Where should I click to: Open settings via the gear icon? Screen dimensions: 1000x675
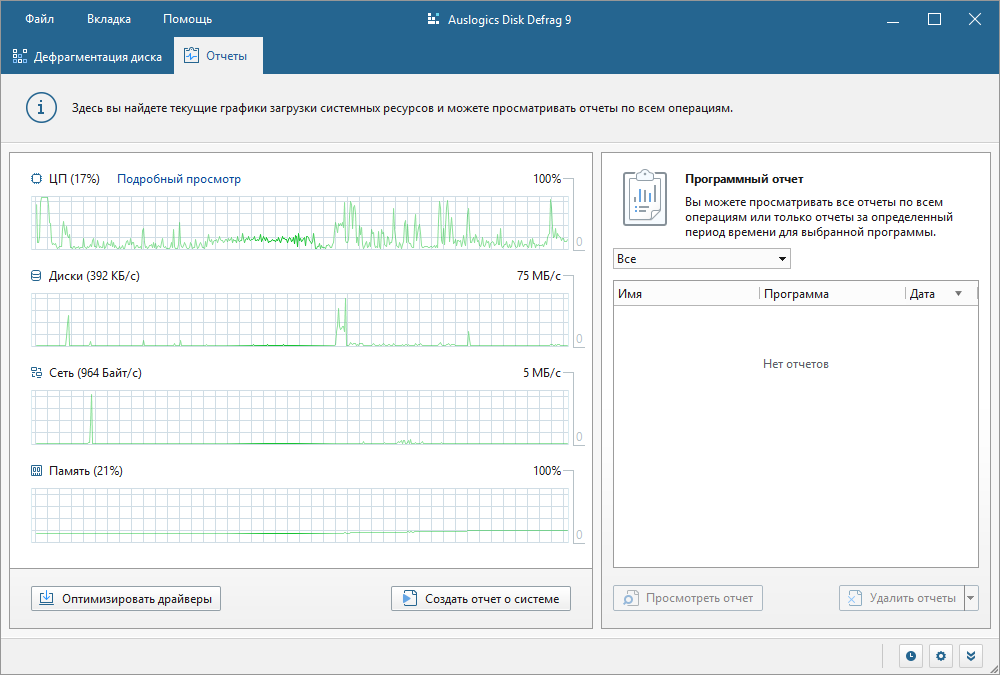940,656
